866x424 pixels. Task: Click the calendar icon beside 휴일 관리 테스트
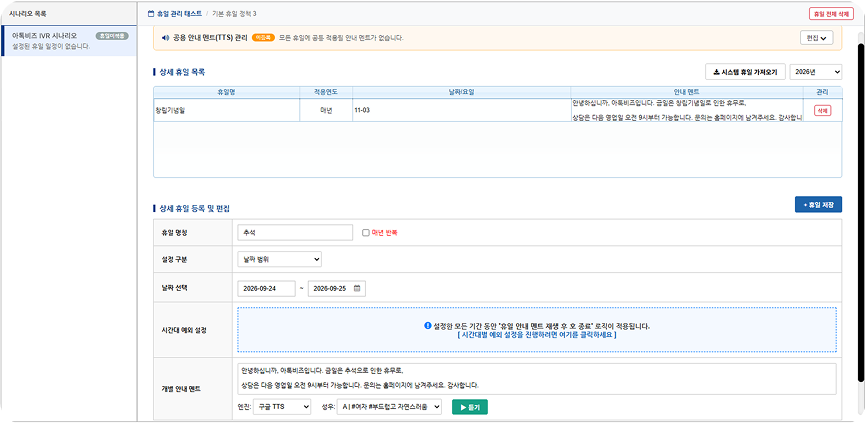[x=151, y=13]
